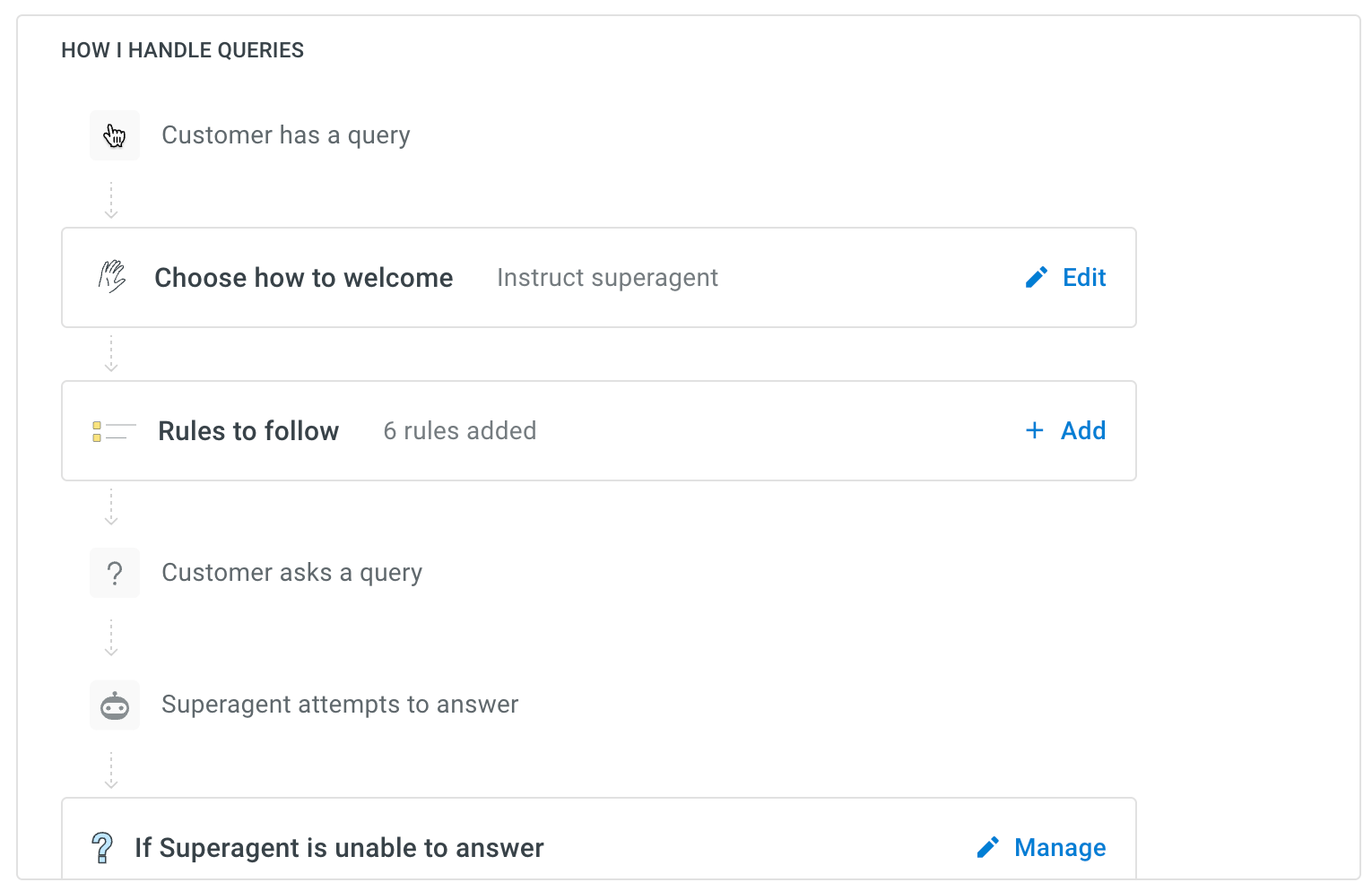Click the question mark query icon
The width and height of the screenshot is (1372, 891).
coord(115,573)
